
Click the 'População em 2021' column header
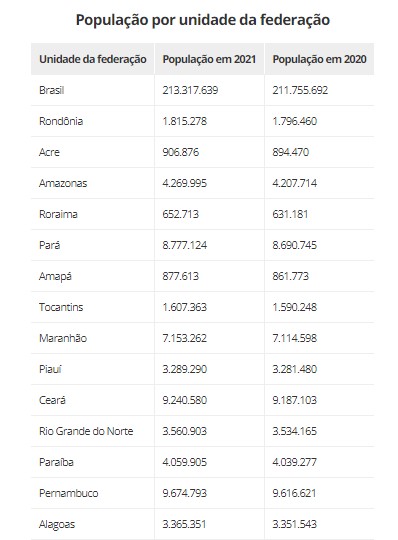point(209,59)
